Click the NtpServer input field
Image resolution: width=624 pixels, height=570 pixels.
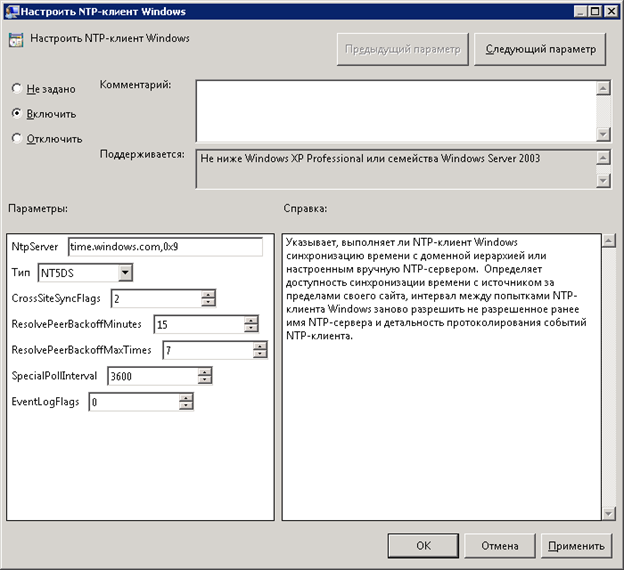click(166, 247)
